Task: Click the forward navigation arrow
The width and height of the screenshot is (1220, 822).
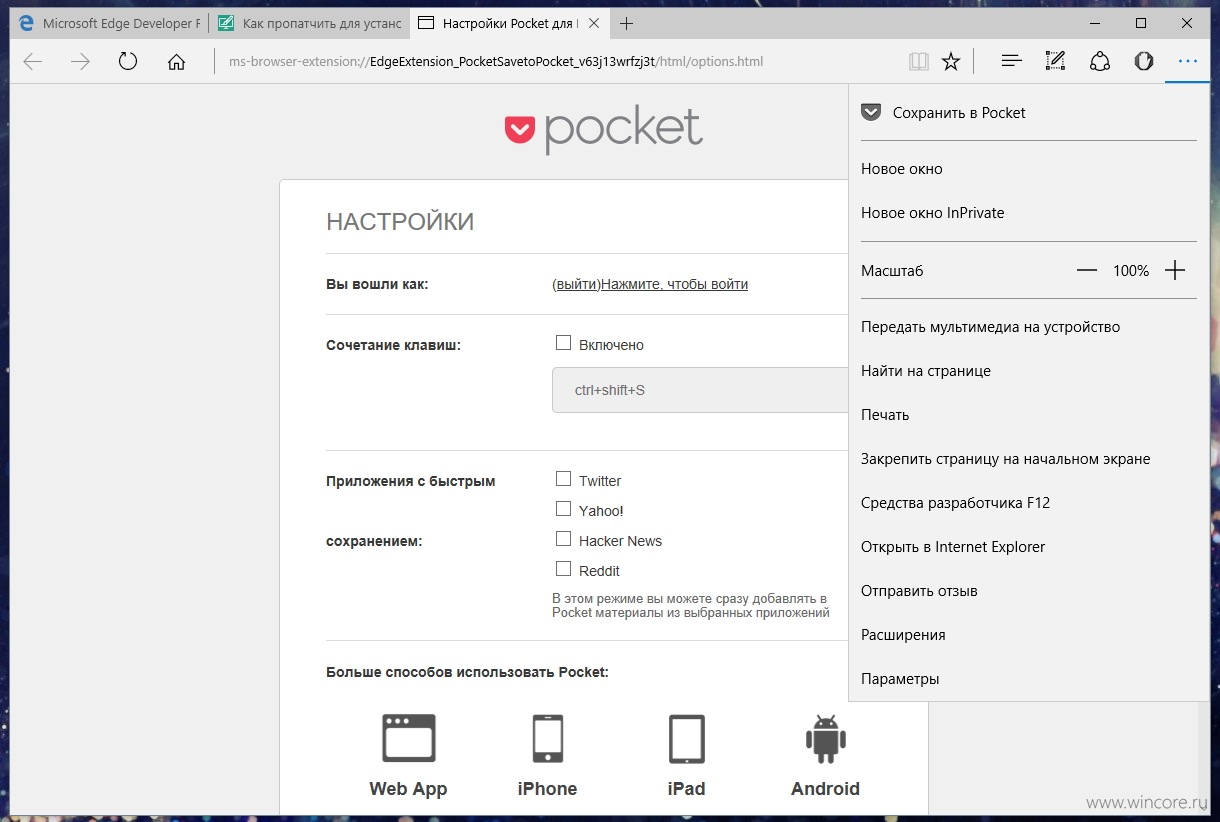Action: pos(80,62)
